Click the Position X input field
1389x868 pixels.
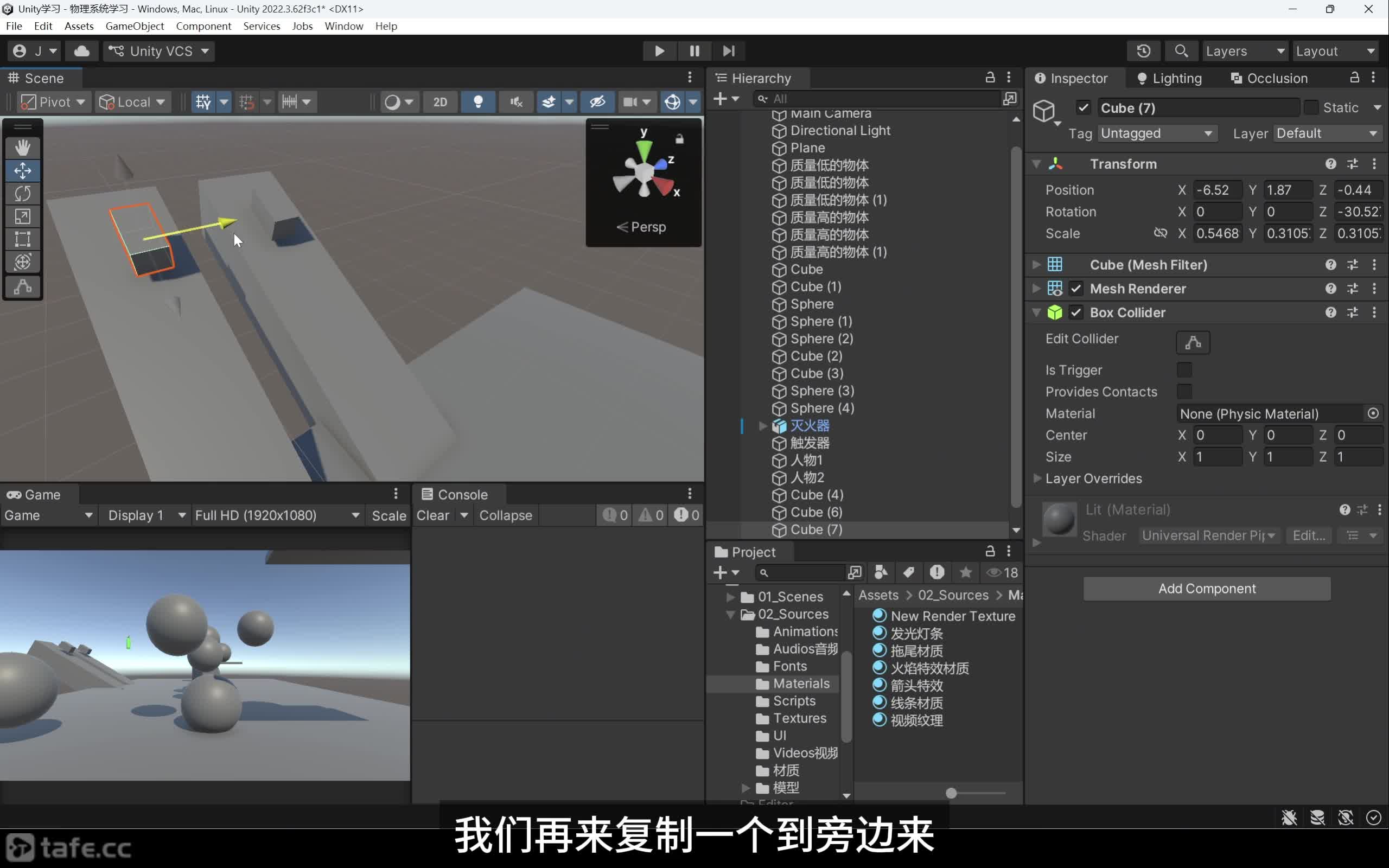tap(1218, 190)
